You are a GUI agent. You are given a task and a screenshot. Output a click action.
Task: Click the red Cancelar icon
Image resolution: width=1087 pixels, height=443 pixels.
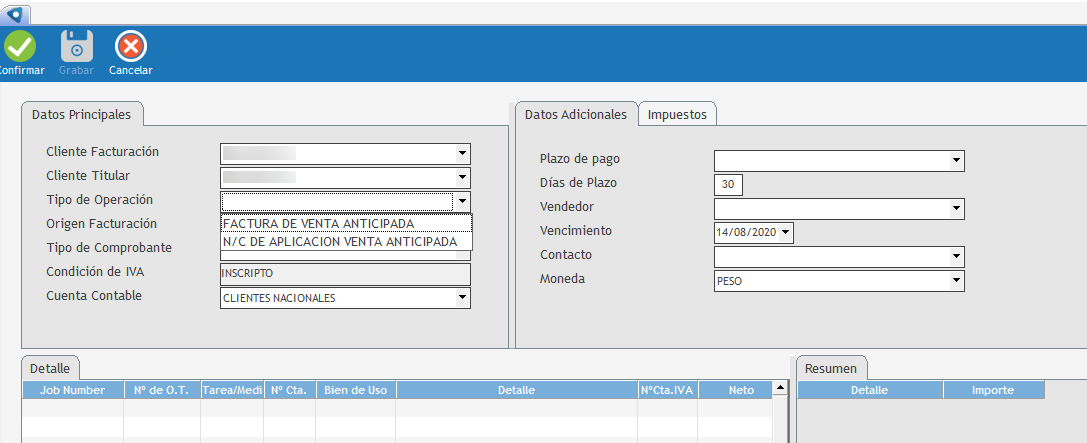point(131,47)
